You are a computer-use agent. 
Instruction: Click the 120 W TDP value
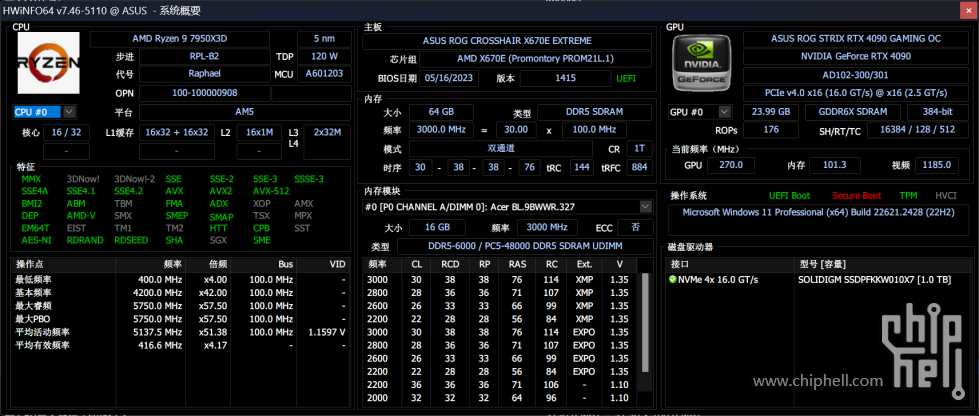[x=324, y=56]
